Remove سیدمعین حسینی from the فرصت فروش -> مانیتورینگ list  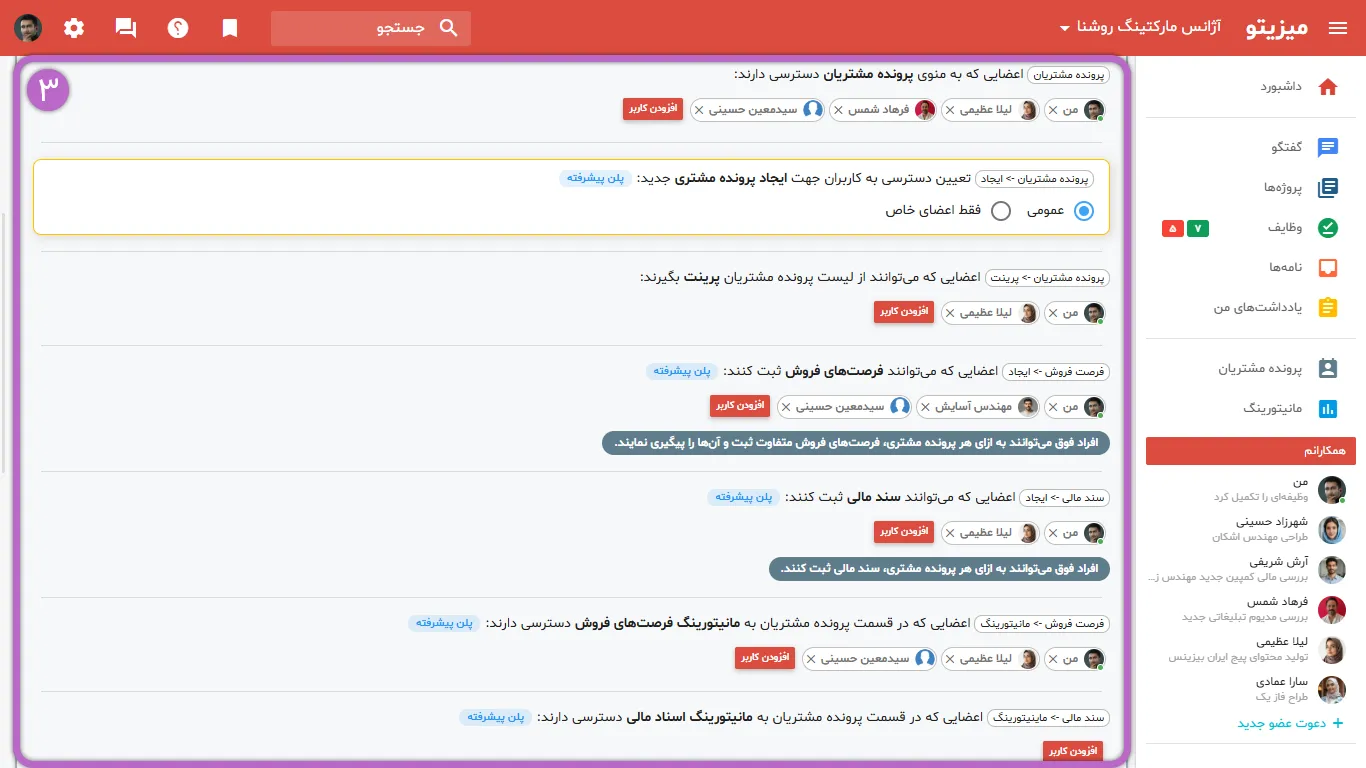point(811,659)
